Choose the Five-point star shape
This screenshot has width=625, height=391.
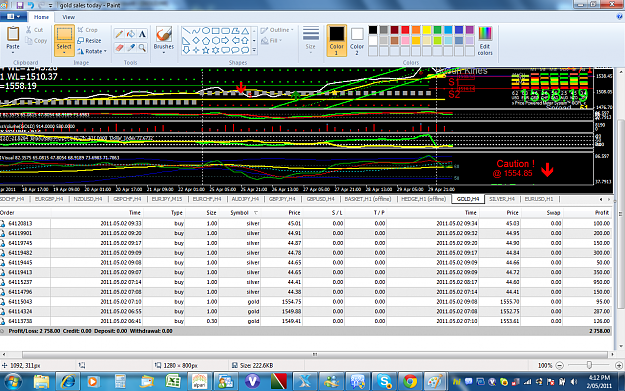pyautogui.click(x=206, y=50)
